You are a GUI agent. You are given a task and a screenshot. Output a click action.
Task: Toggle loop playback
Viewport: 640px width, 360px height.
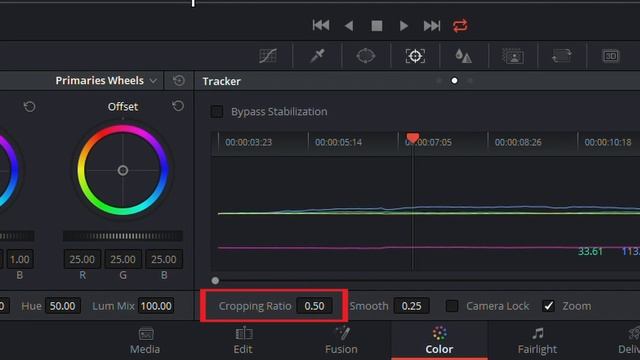pos(460,26)
